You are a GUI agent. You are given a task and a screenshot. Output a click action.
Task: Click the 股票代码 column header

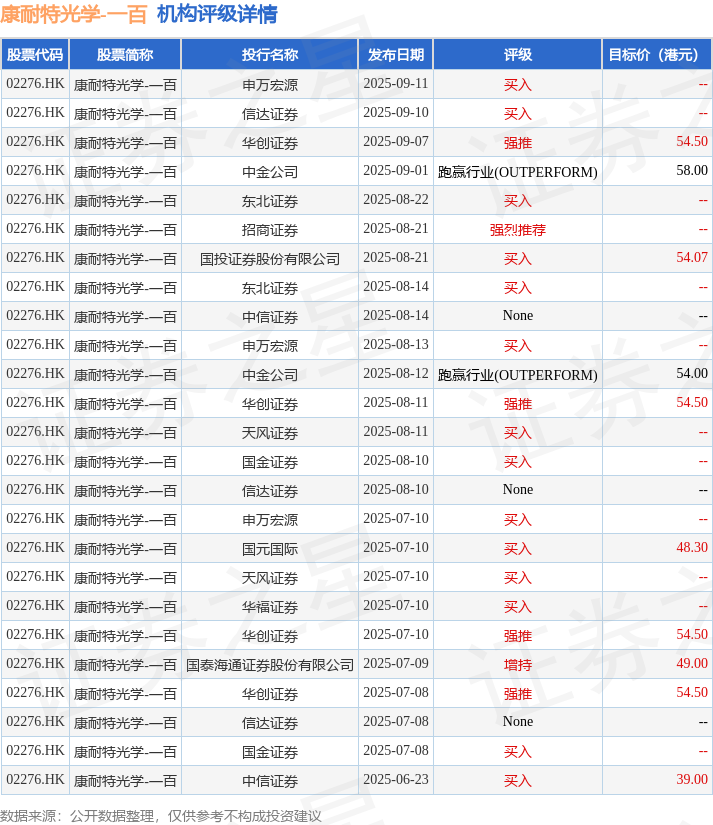pos(35,55)
